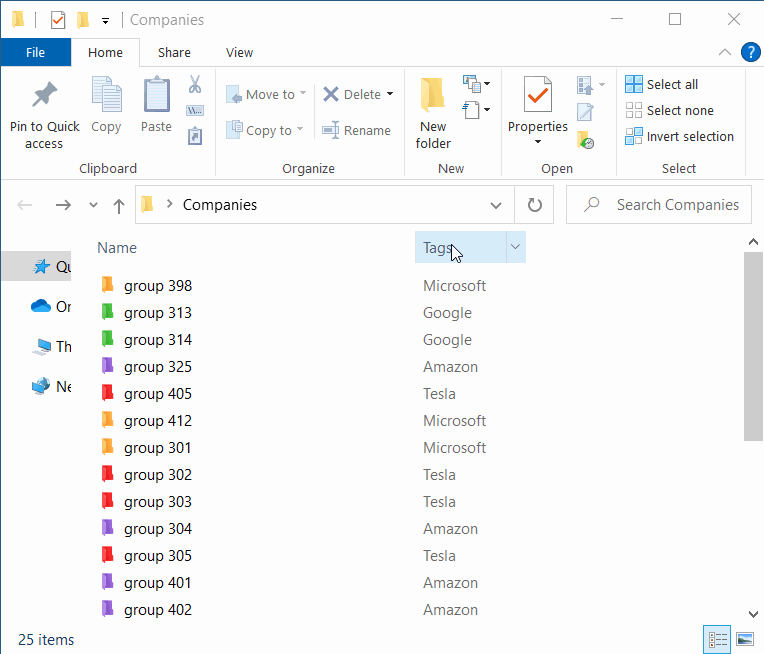The image size is (764, 654).
Task: Click the Refresh icon beside address bar
Action: 535,205
